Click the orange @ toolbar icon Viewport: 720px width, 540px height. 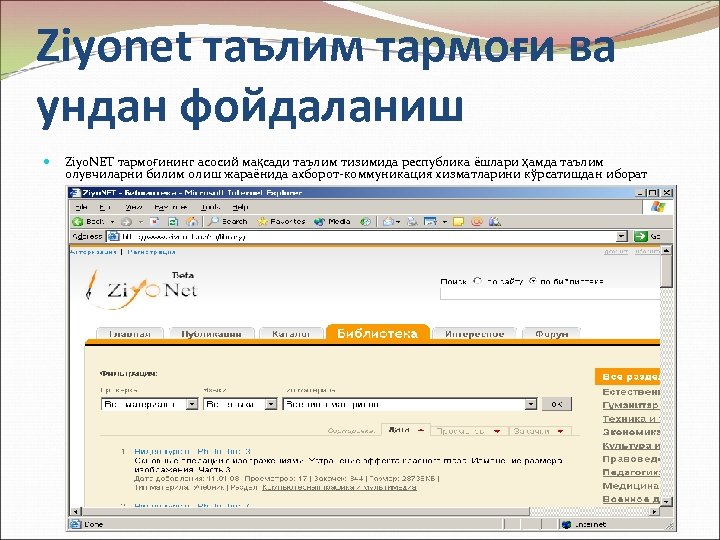point(477,222)
